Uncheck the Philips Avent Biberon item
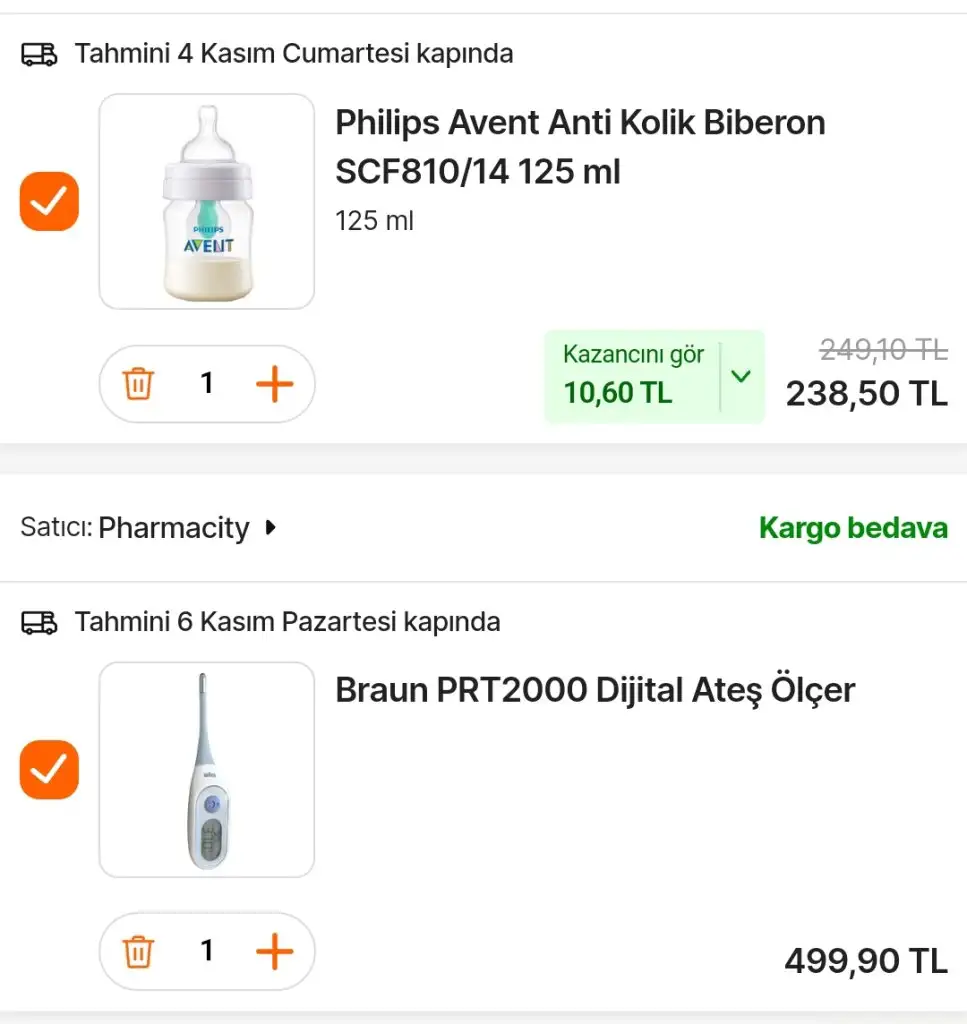 49,201
